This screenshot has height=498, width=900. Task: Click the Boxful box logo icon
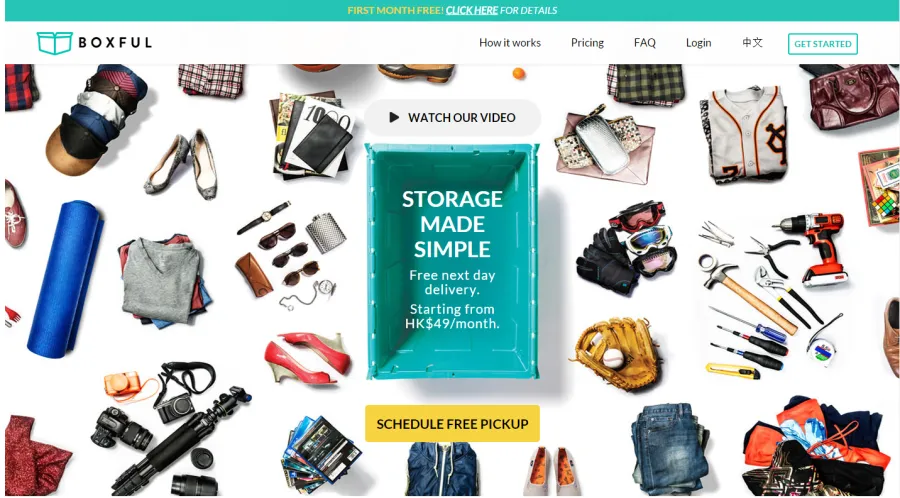tap(55, 43)
